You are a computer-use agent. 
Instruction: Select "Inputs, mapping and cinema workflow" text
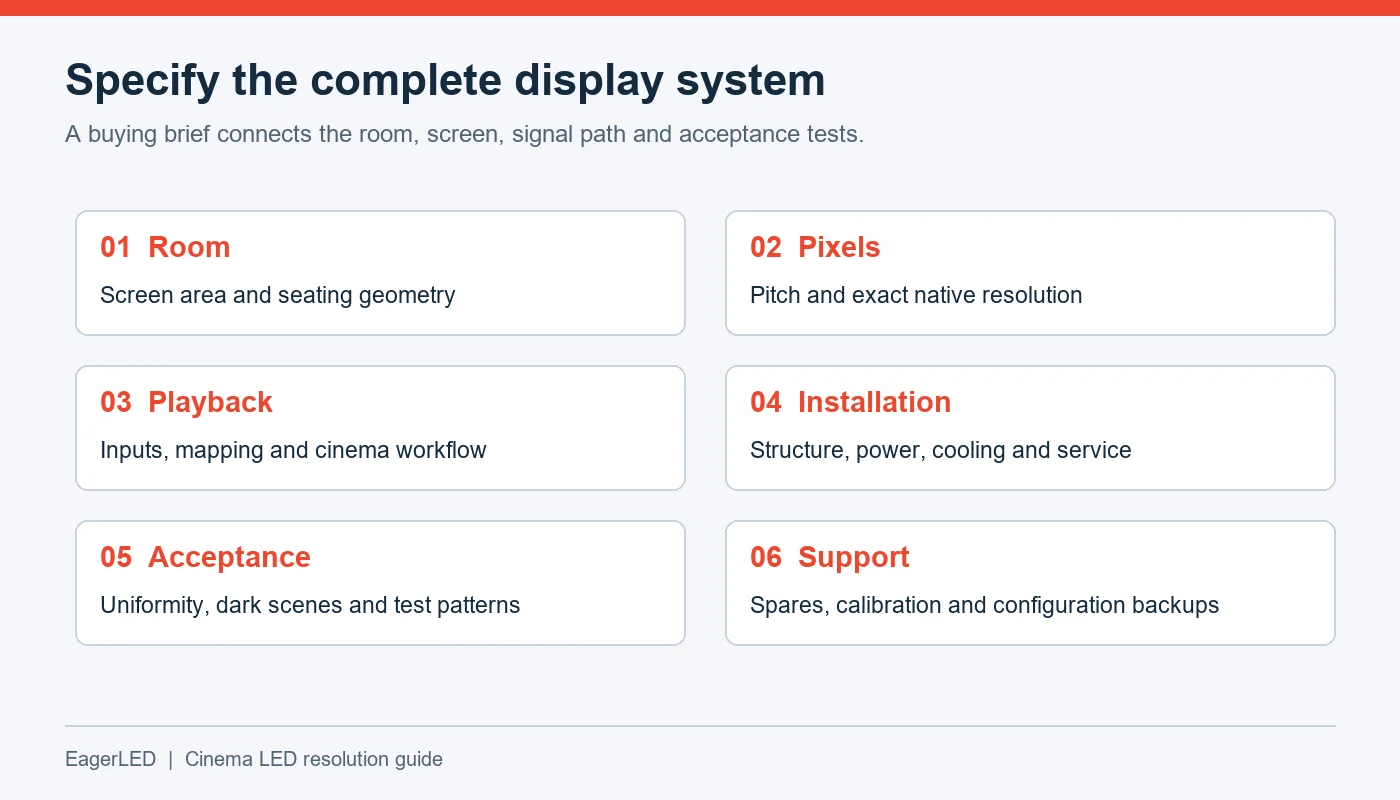coord(293,450)
